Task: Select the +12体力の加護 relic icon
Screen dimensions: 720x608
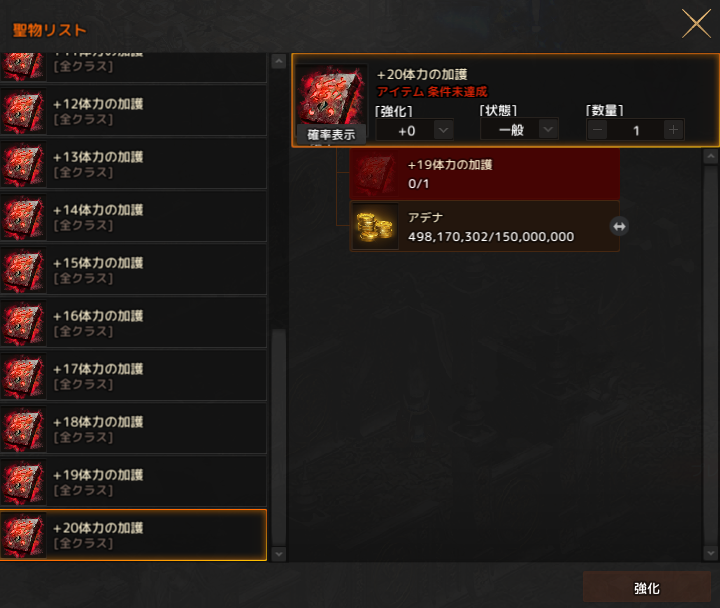Action: pyautogui.click(x=23, y=111)
